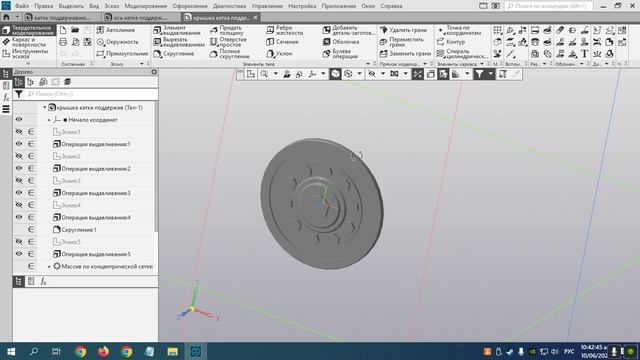Image resolution: width=640 pixels, height=360 pixels.
Task: Toggle visibility of Эскиз:2
Action: click(19, 156)
